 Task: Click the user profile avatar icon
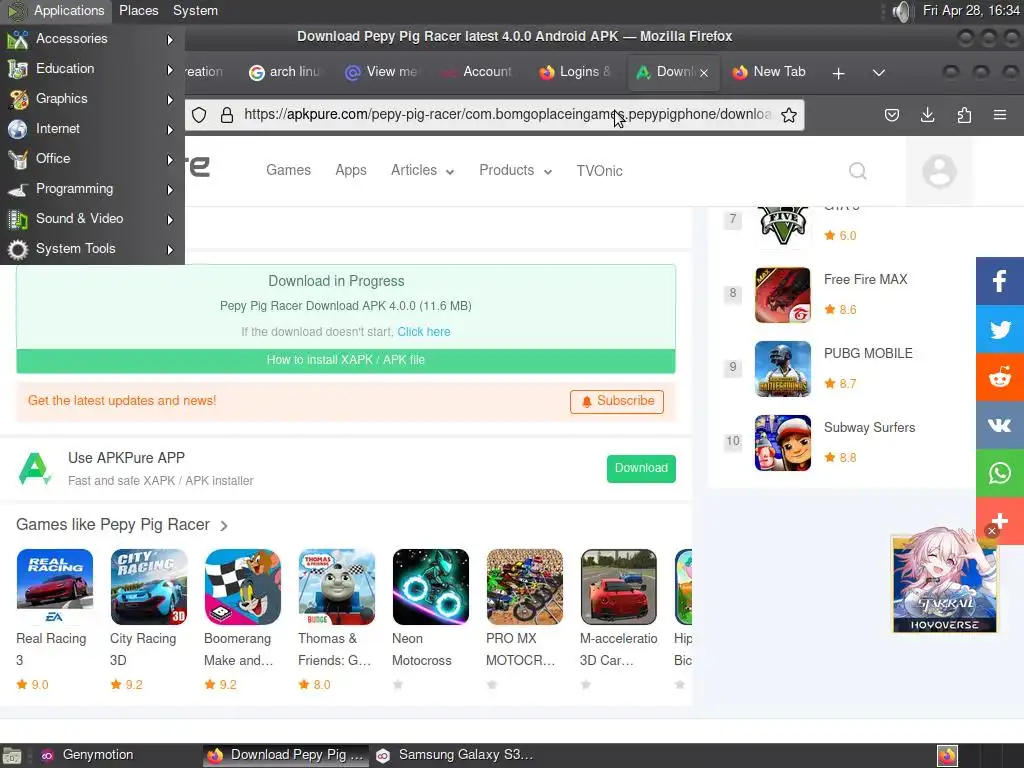point(939,172)
